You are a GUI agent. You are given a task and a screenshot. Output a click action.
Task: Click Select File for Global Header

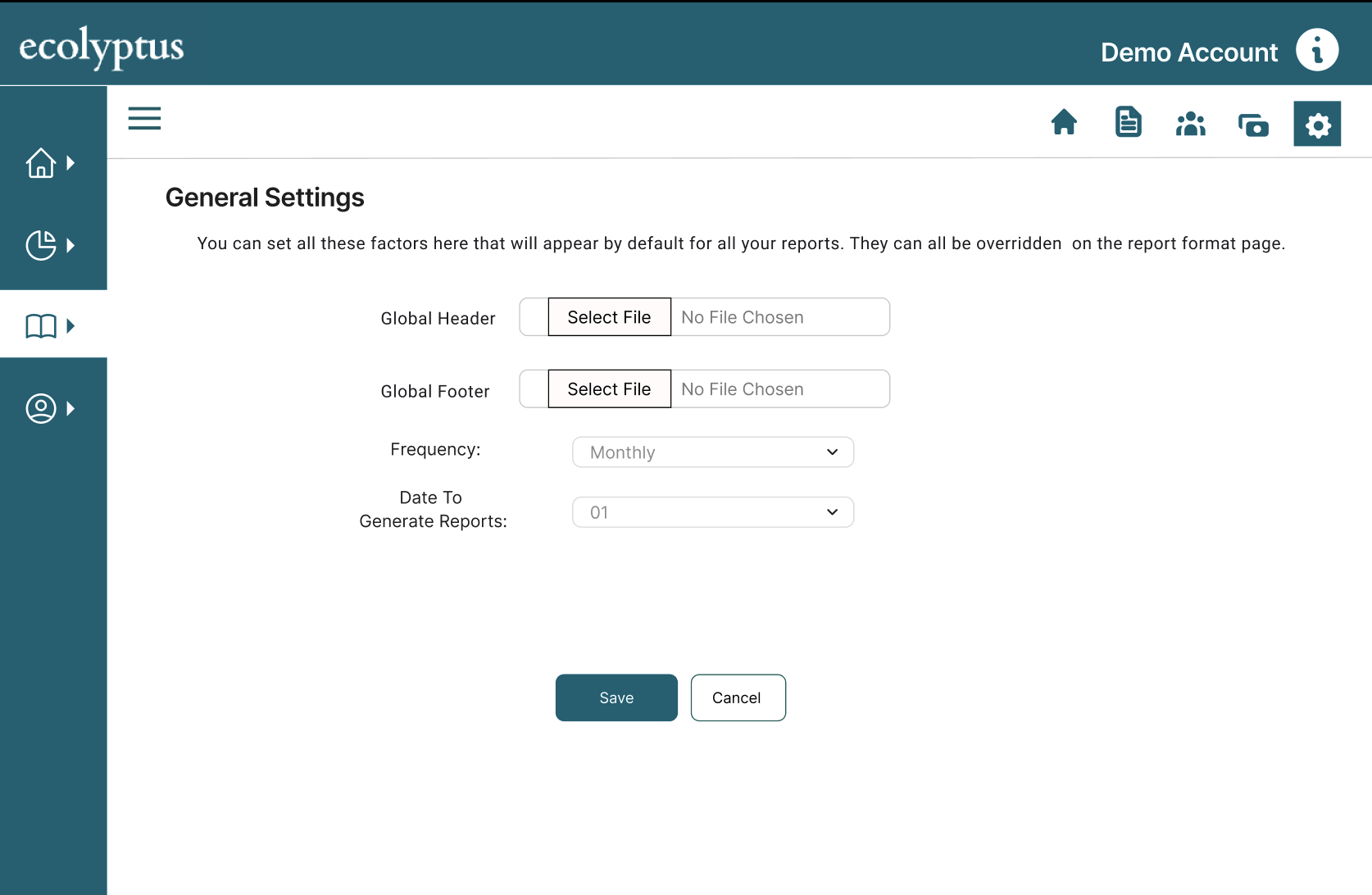pos(608,317)
